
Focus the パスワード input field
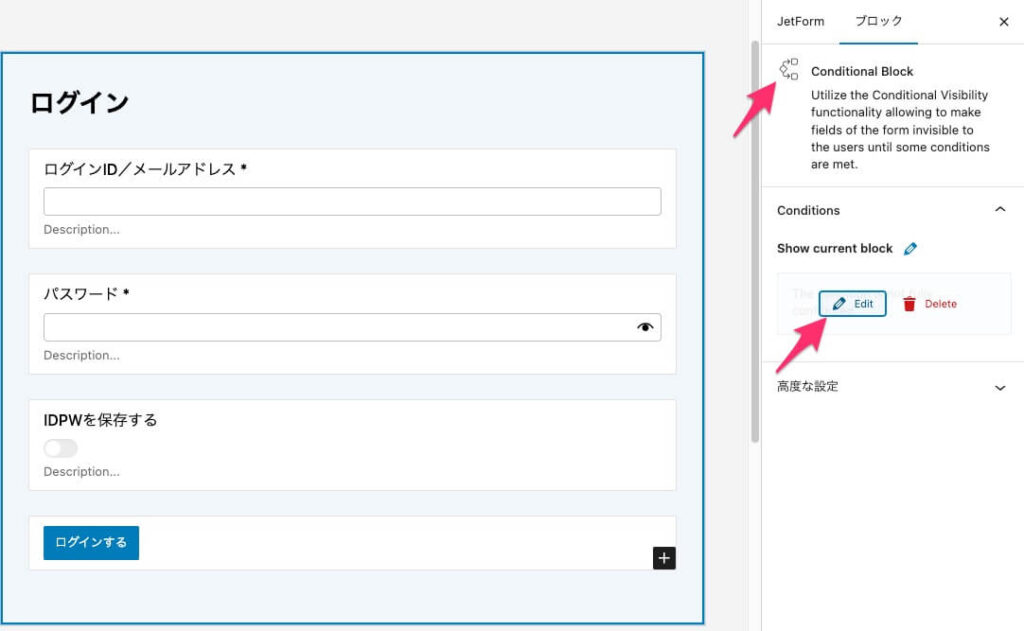pyautogui.click(x=335, y=327)
